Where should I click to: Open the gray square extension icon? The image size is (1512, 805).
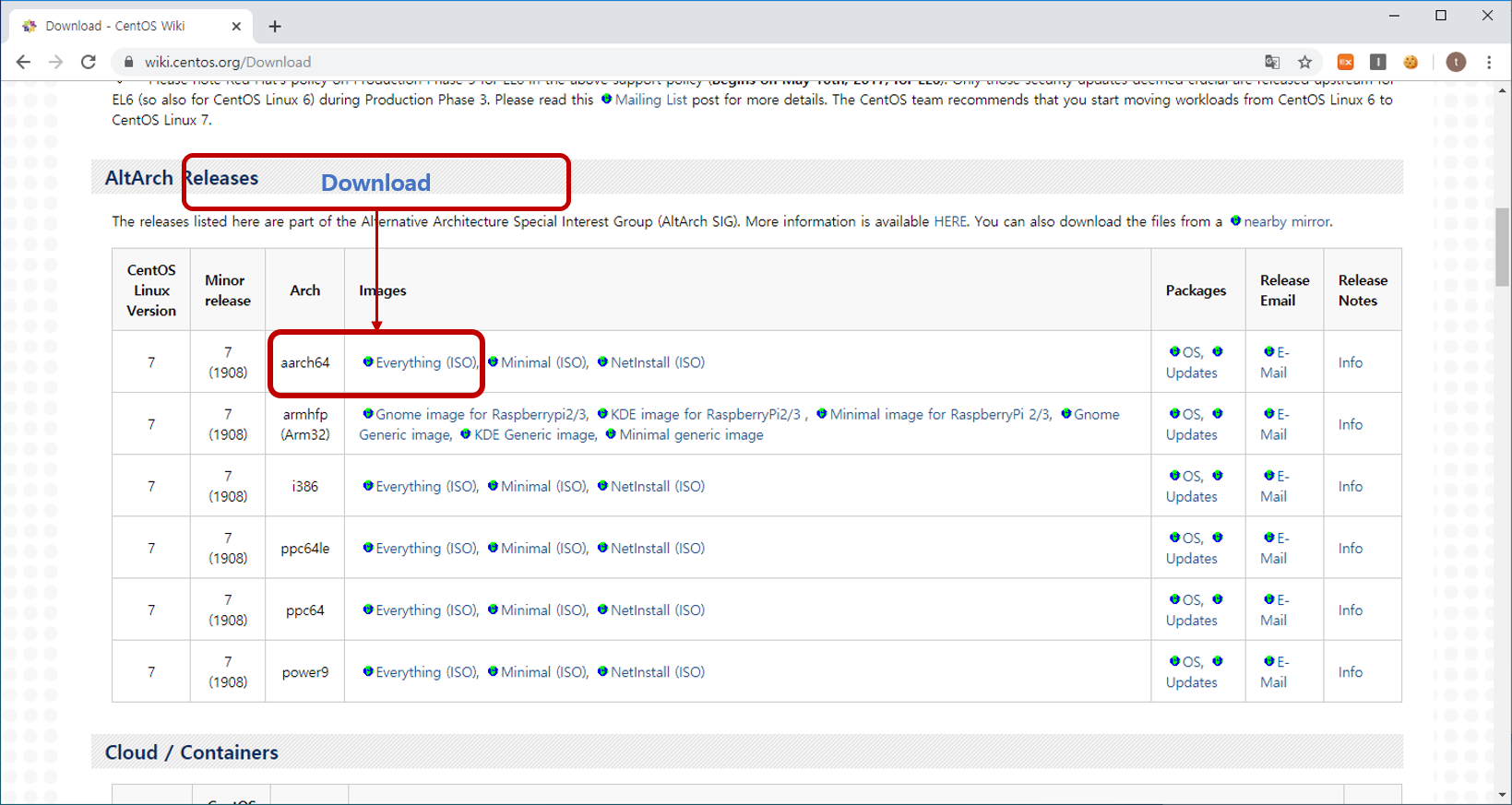(x=1378, y=62)
